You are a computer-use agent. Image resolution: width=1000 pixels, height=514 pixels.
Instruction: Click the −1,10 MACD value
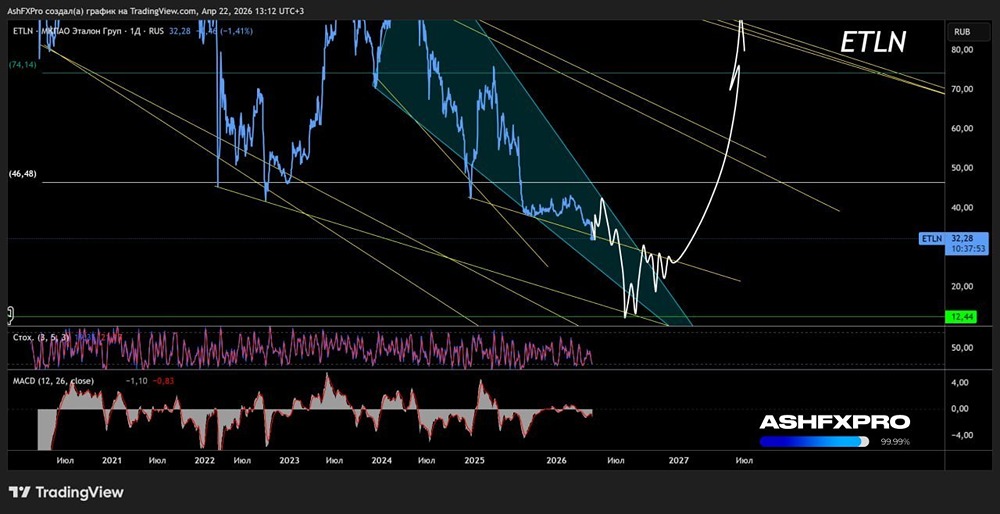[134, 381]
